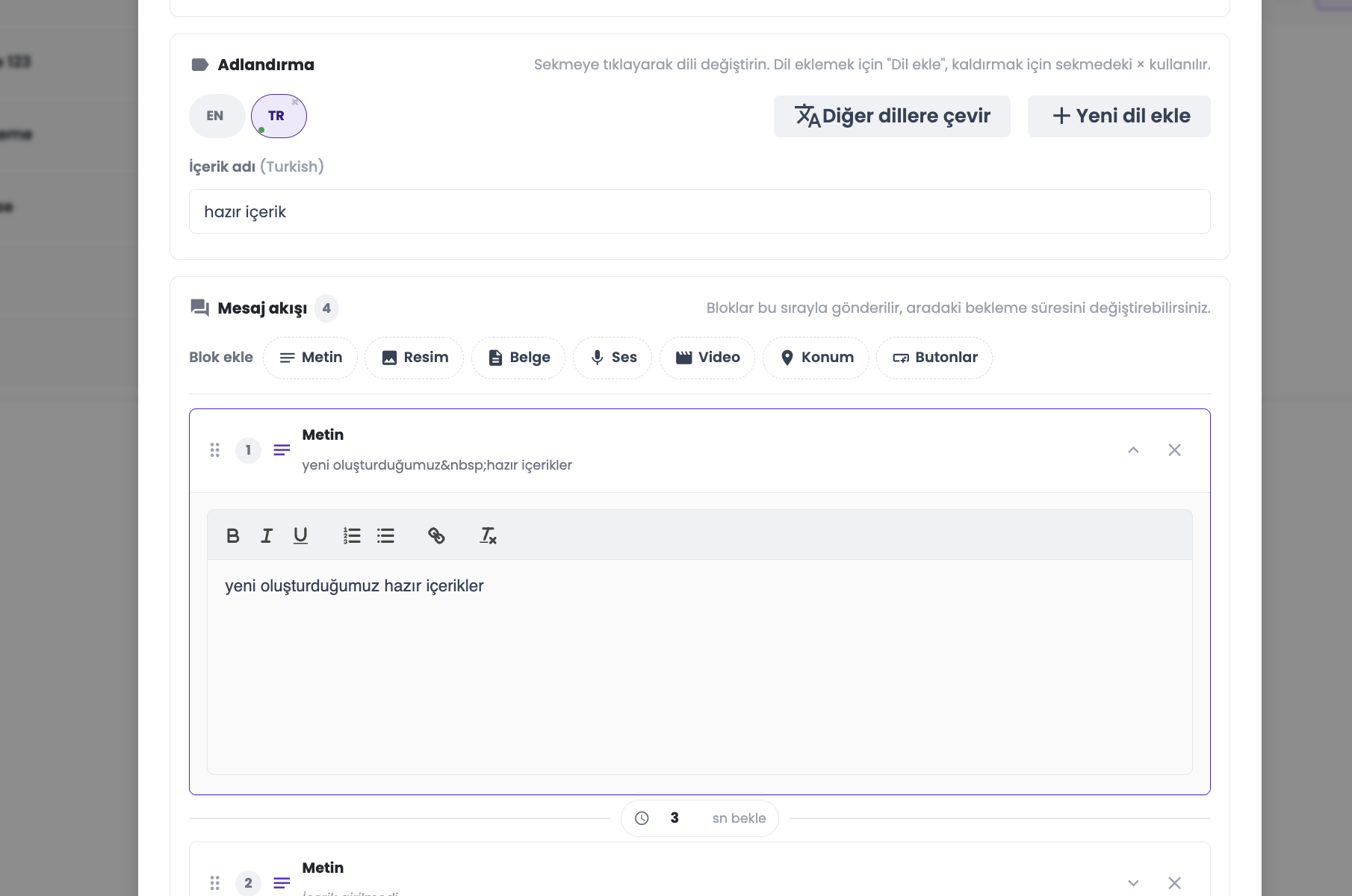Add a Resim image block

coord(415,358)
